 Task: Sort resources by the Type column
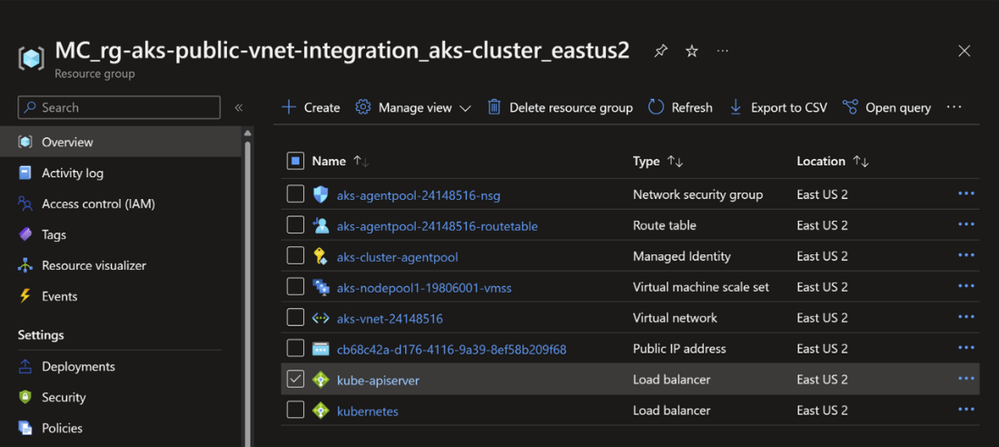tap(675, 161)
